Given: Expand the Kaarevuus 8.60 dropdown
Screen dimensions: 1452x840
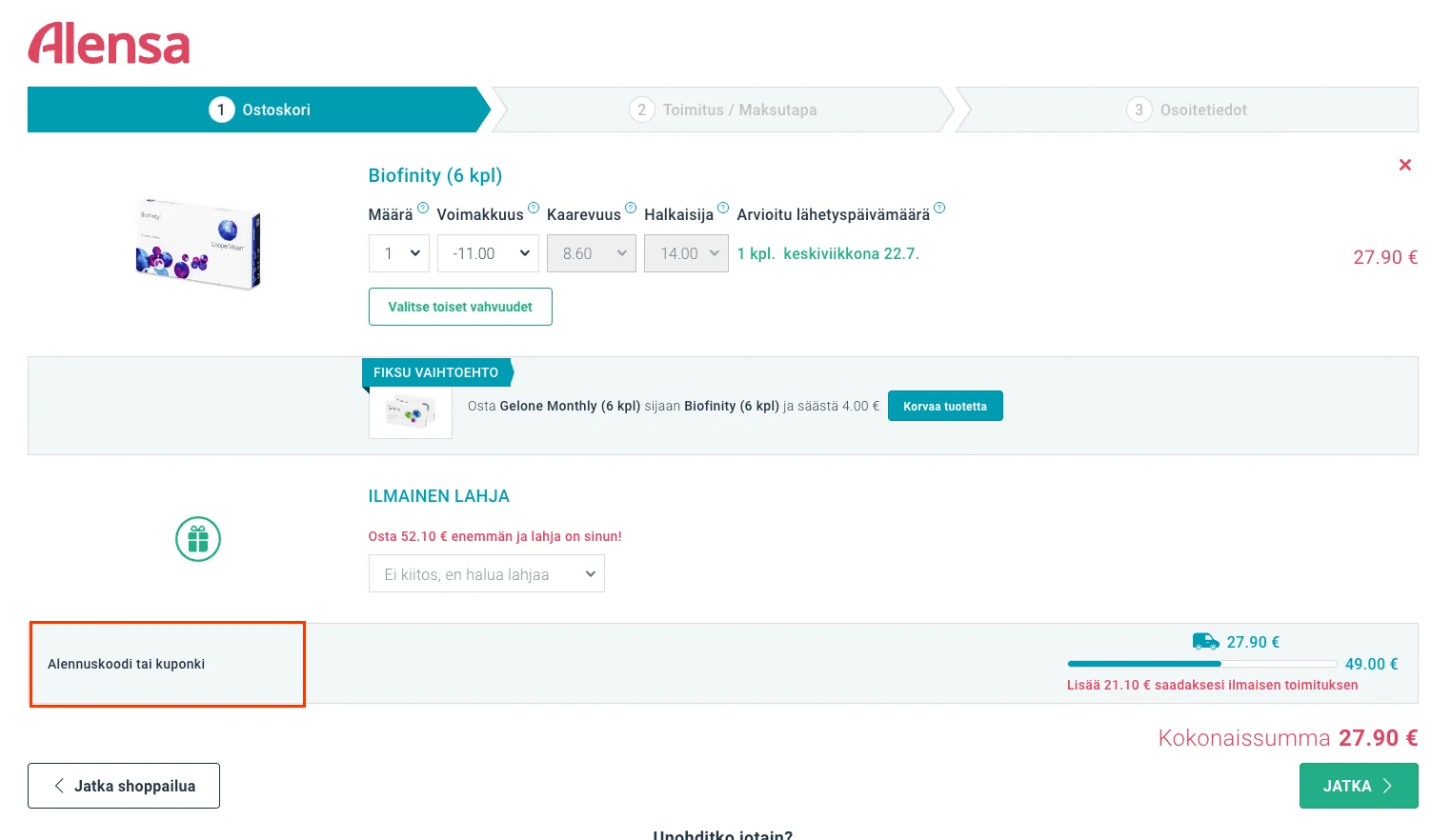Looking at the screenshot, I should (x=592, y=253).
